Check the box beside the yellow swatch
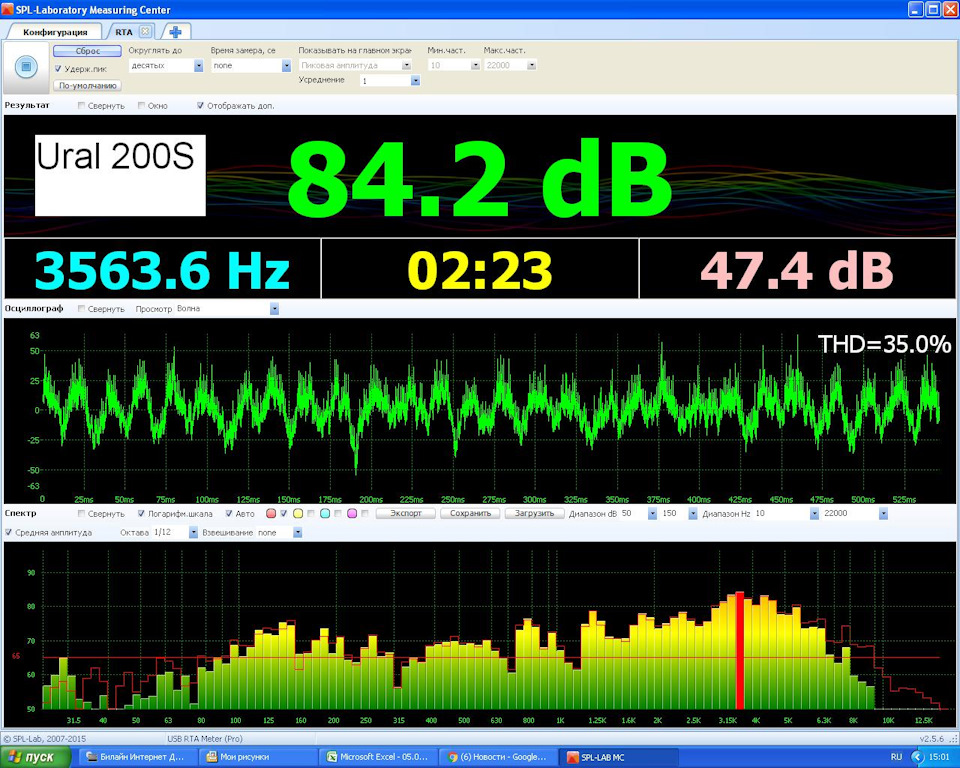The width and height of the screenshot is (960, 768). tap(311, 513)
